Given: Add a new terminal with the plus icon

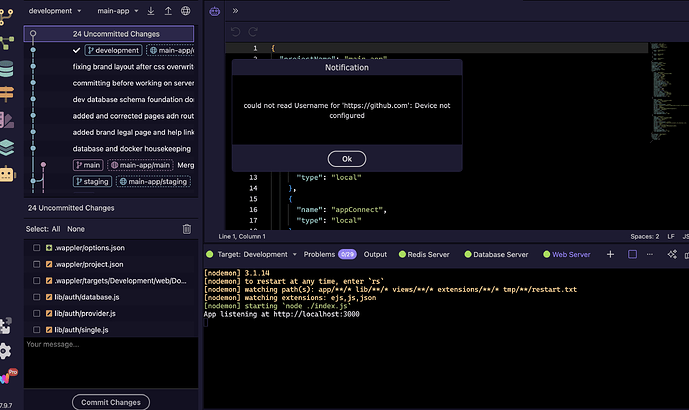Looking at the screenshot, I should [610, 254].
